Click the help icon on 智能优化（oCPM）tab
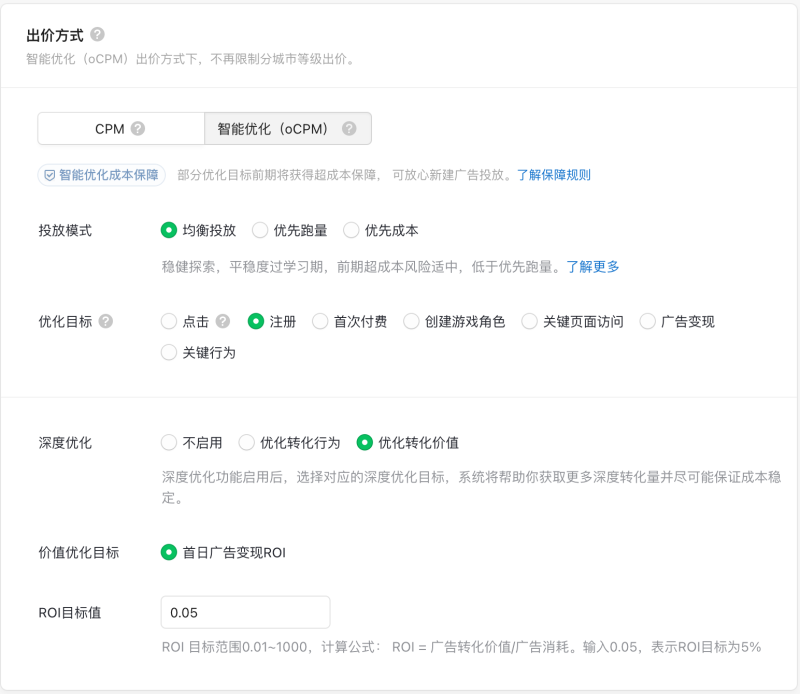The height and width of the screenshot is (694, 800). [x=349, y=128]
